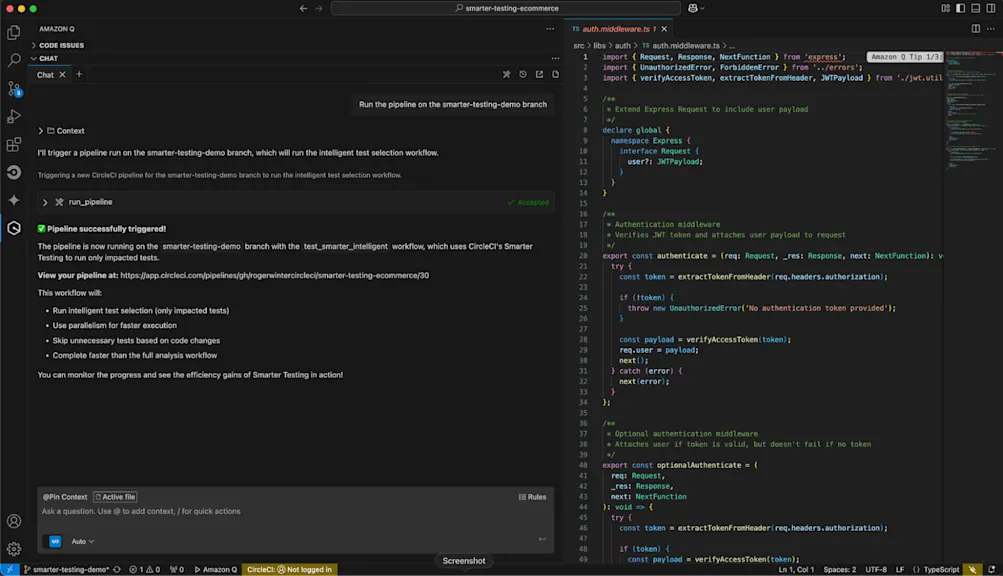Go to line via Ln 1, Col 1
1003x576 pixels.
[x=796, y=570]
